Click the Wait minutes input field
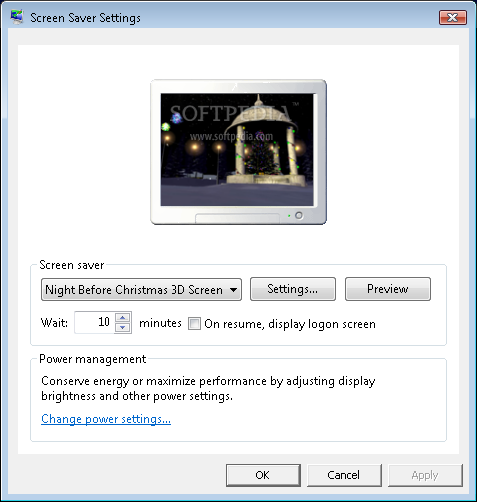The image size is (477, 502). [x=95, y=322]
